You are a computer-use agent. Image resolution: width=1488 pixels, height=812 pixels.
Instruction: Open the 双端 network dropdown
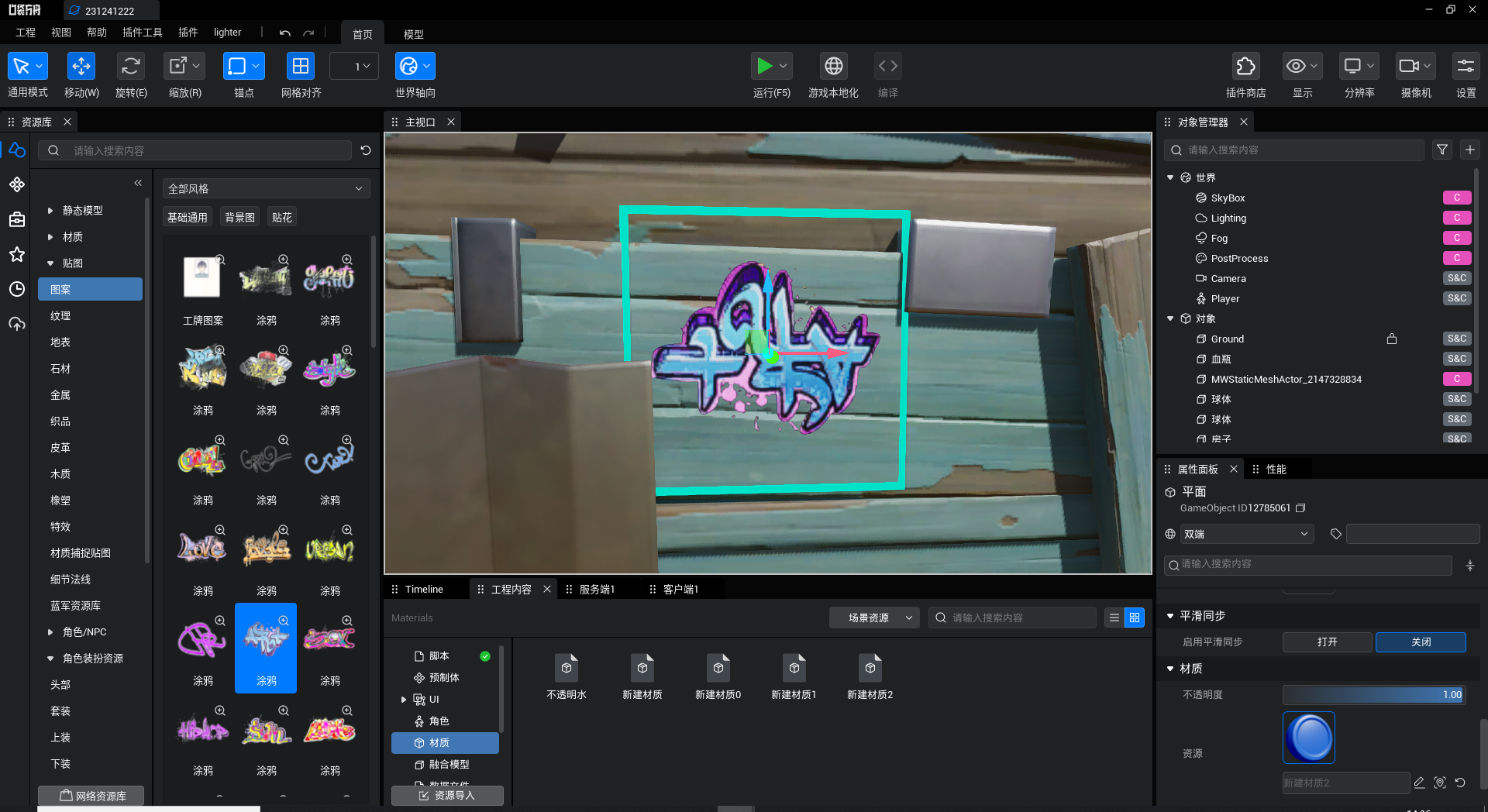click(x=1246, y=534)
